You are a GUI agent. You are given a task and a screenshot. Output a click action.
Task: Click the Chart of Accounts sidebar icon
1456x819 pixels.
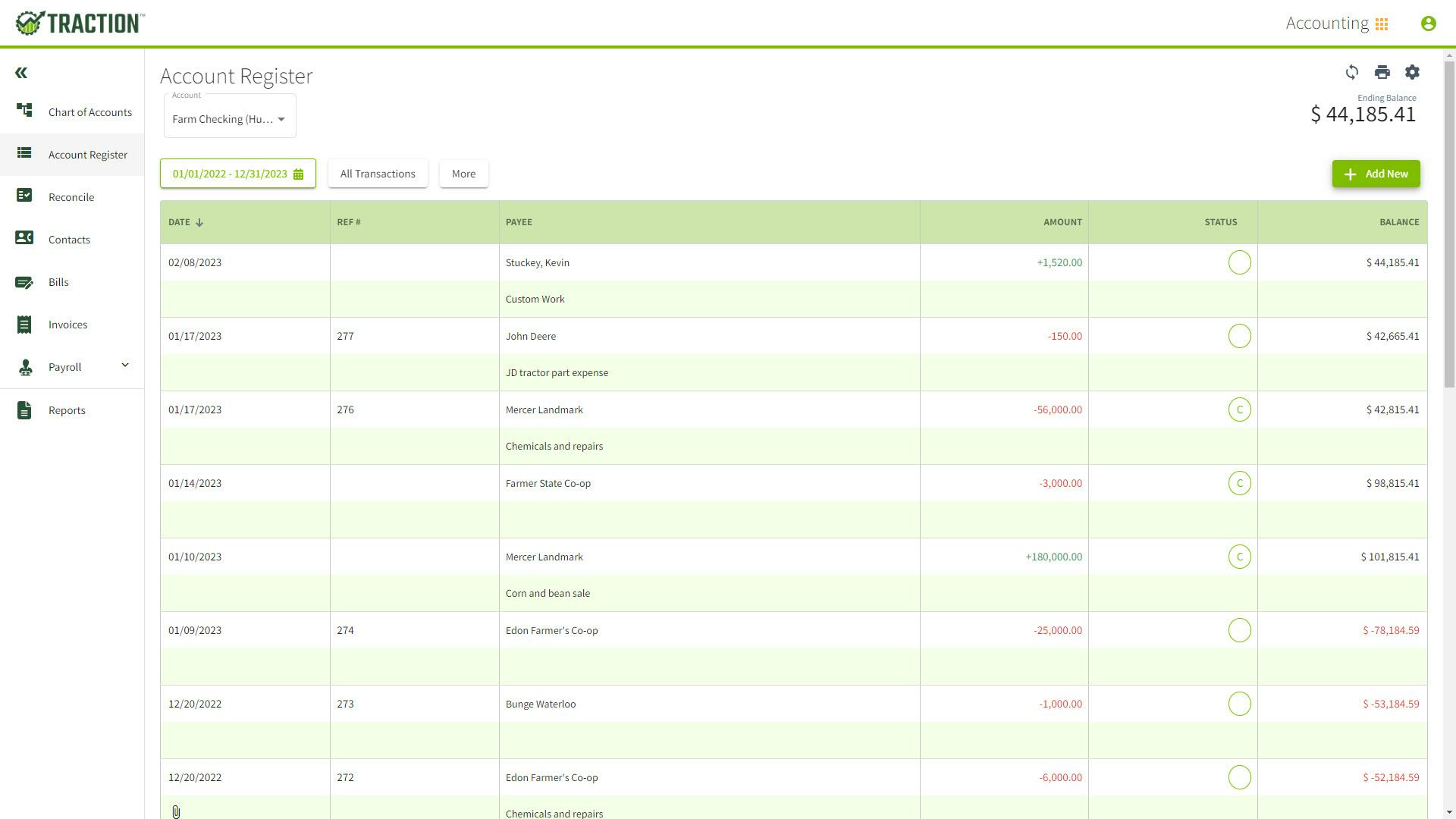tap(24, 111)
